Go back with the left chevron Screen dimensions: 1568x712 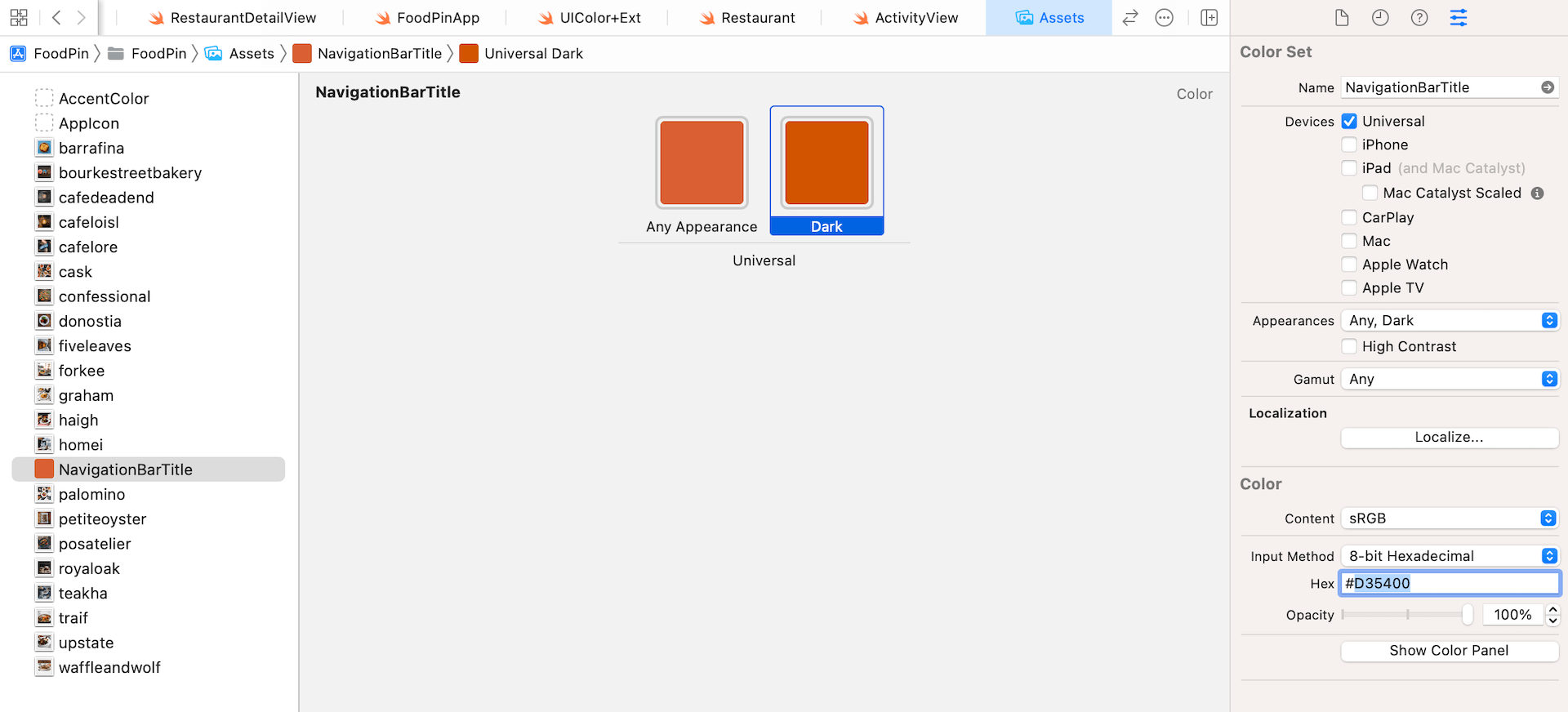pos(56,17)
